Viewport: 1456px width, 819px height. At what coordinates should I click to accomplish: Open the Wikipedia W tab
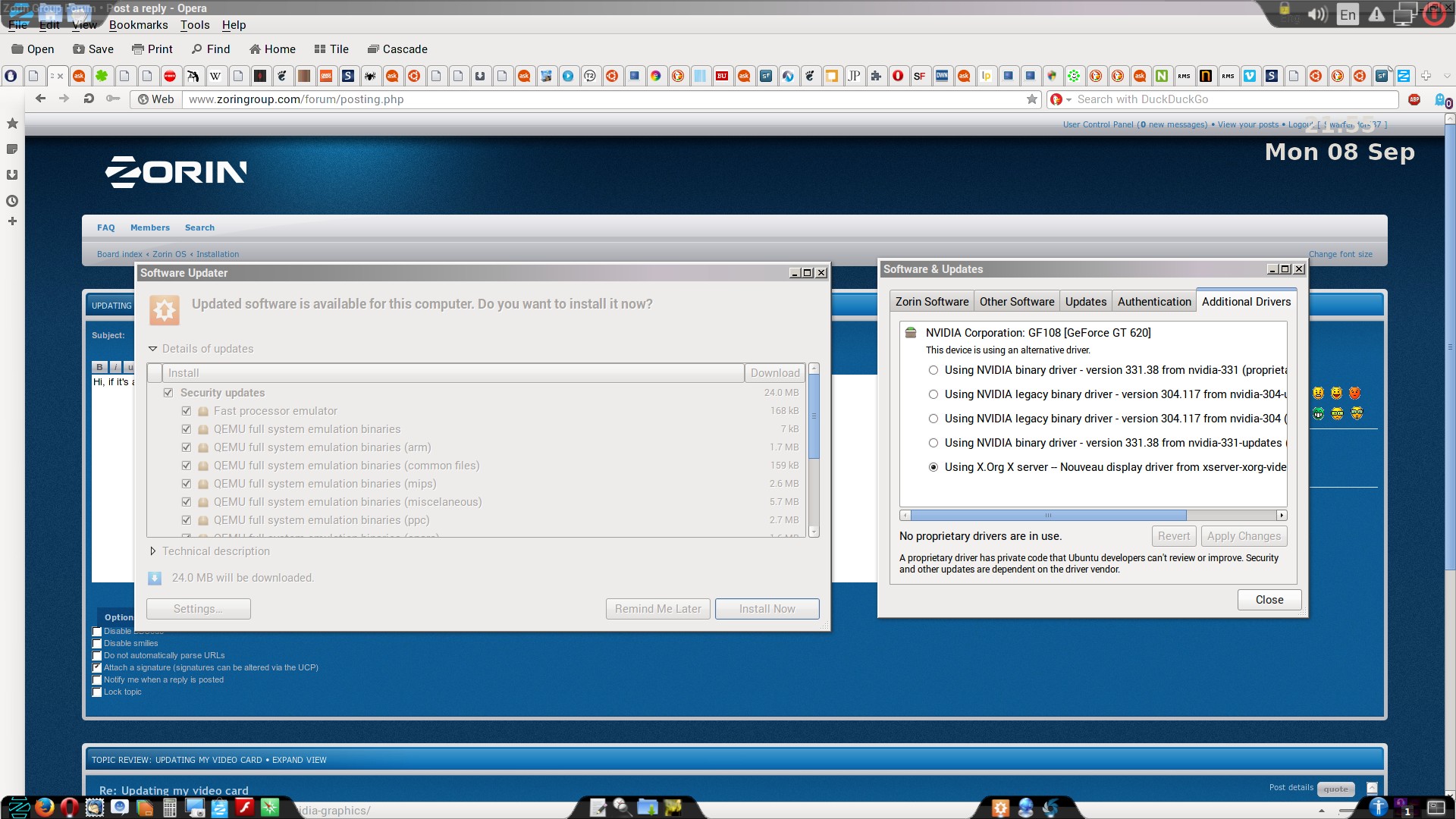215,76
